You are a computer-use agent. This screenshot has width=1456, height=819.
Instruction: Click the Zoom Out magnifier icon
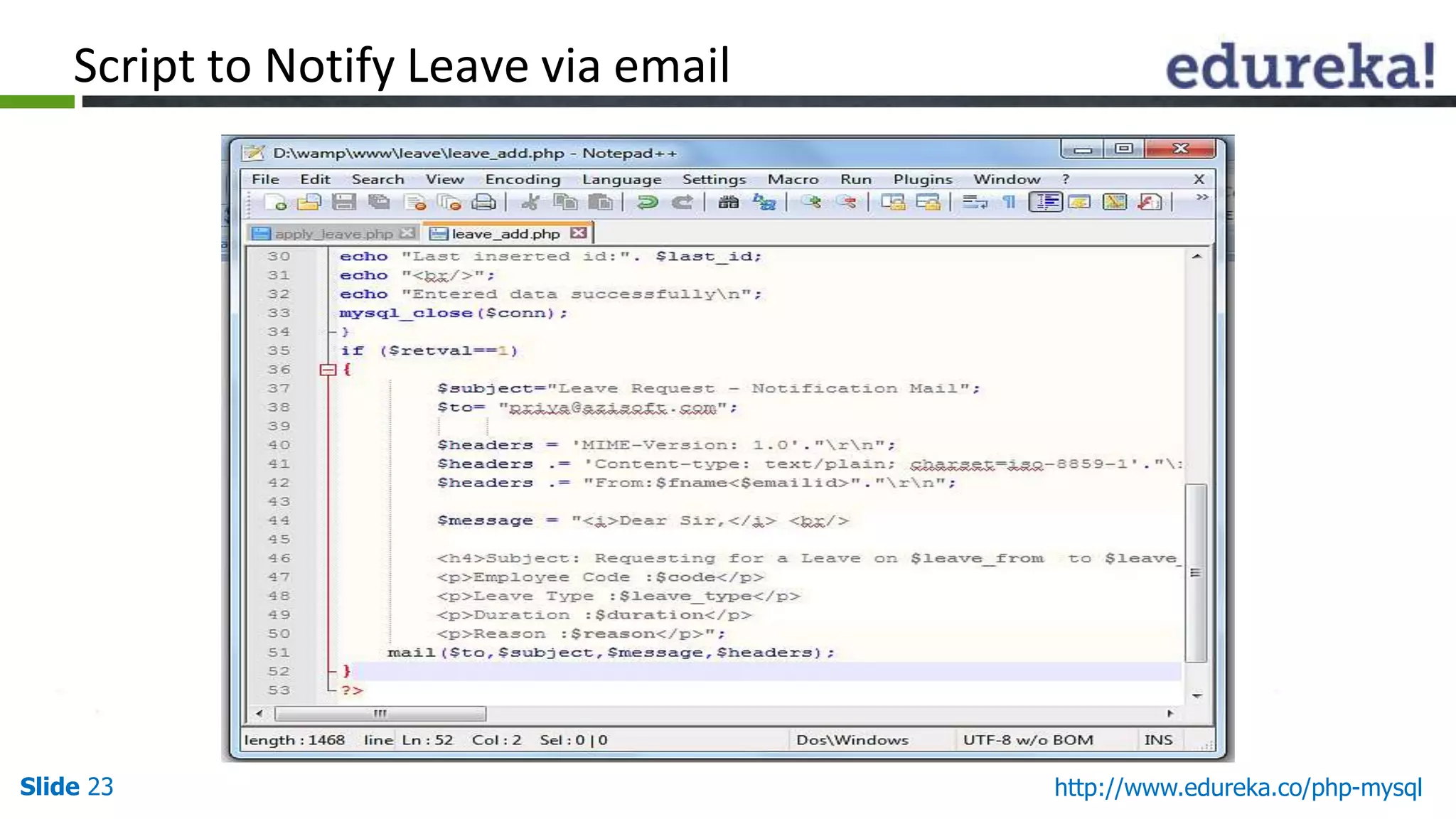coord(846,203)
